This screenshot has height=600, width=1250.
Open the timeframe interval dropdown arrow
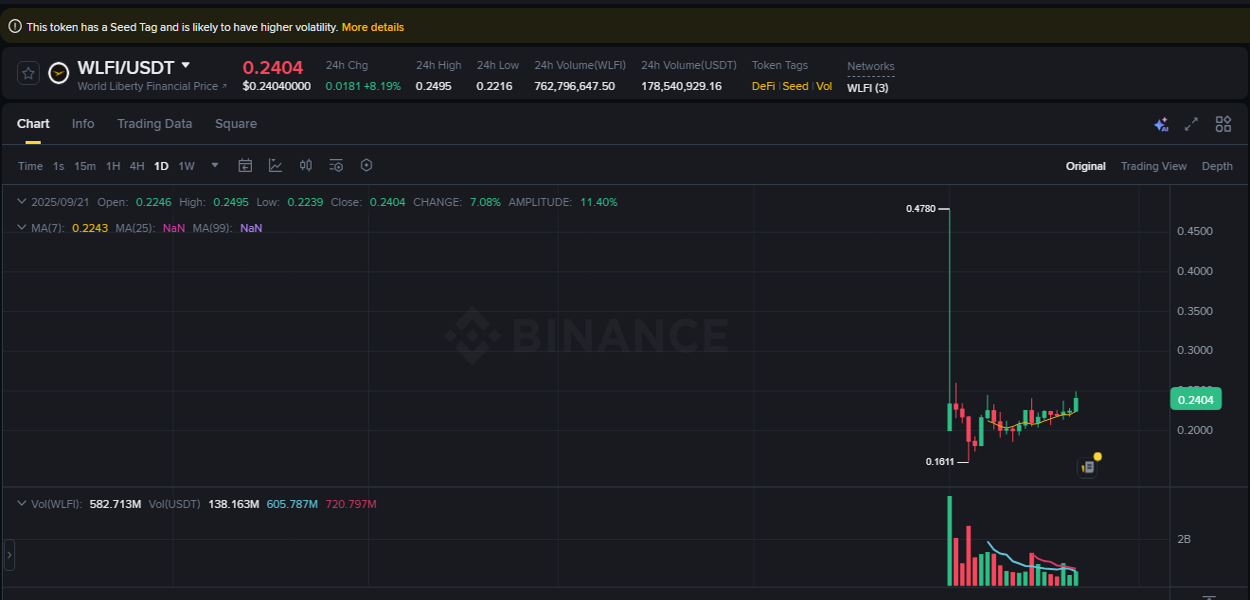coord(213,166)
